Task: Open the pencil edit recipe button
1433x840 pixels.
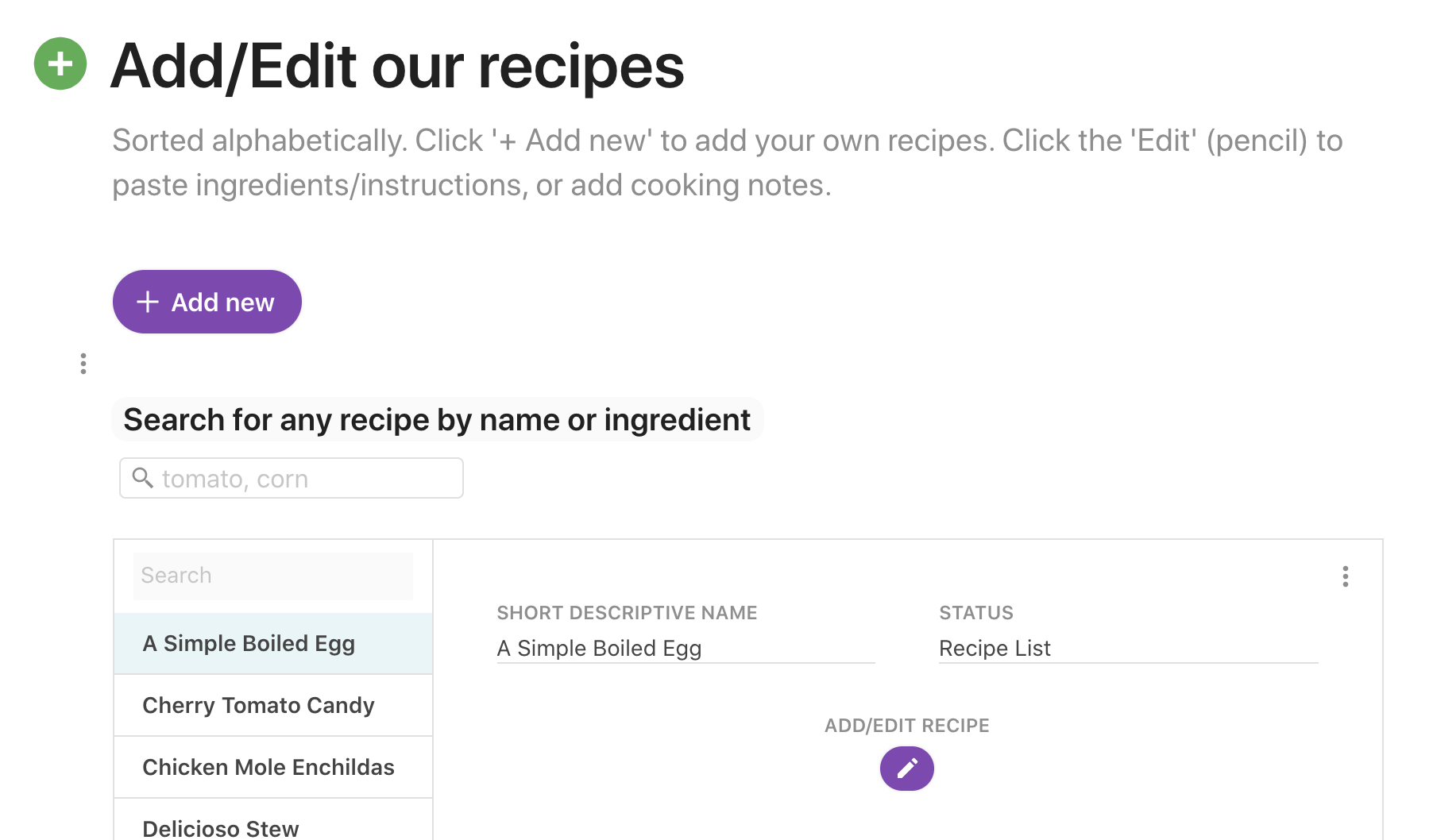Action: [x=906, y=768]
